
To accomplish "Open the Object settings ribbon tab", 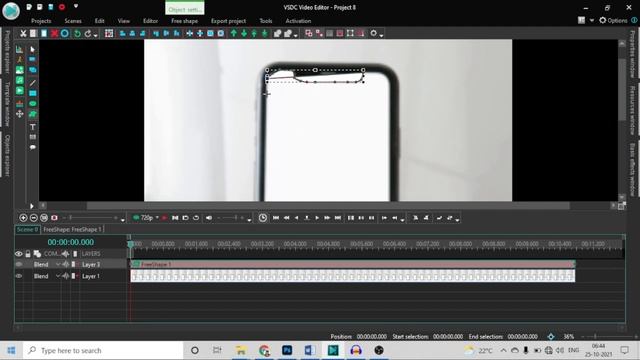I will [x=184, y=9].
